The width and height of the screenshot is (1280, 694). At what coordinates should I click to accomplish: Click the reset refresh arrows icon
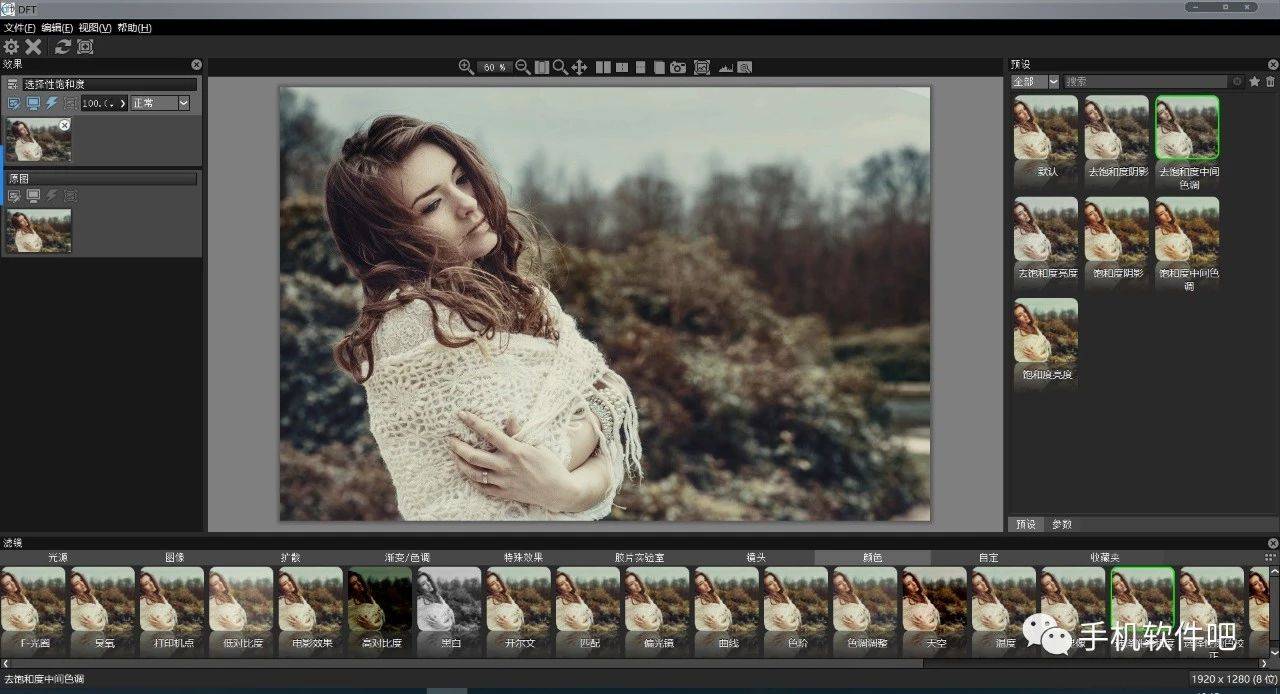coord(62,47)
